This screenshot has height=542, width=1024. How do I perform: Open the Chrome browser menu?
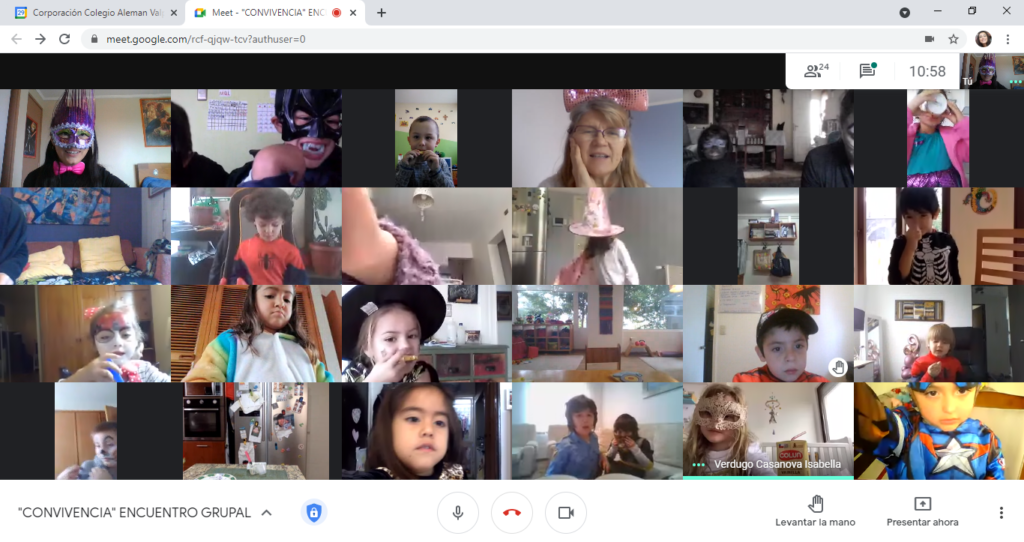click(x=1007, y=39)
